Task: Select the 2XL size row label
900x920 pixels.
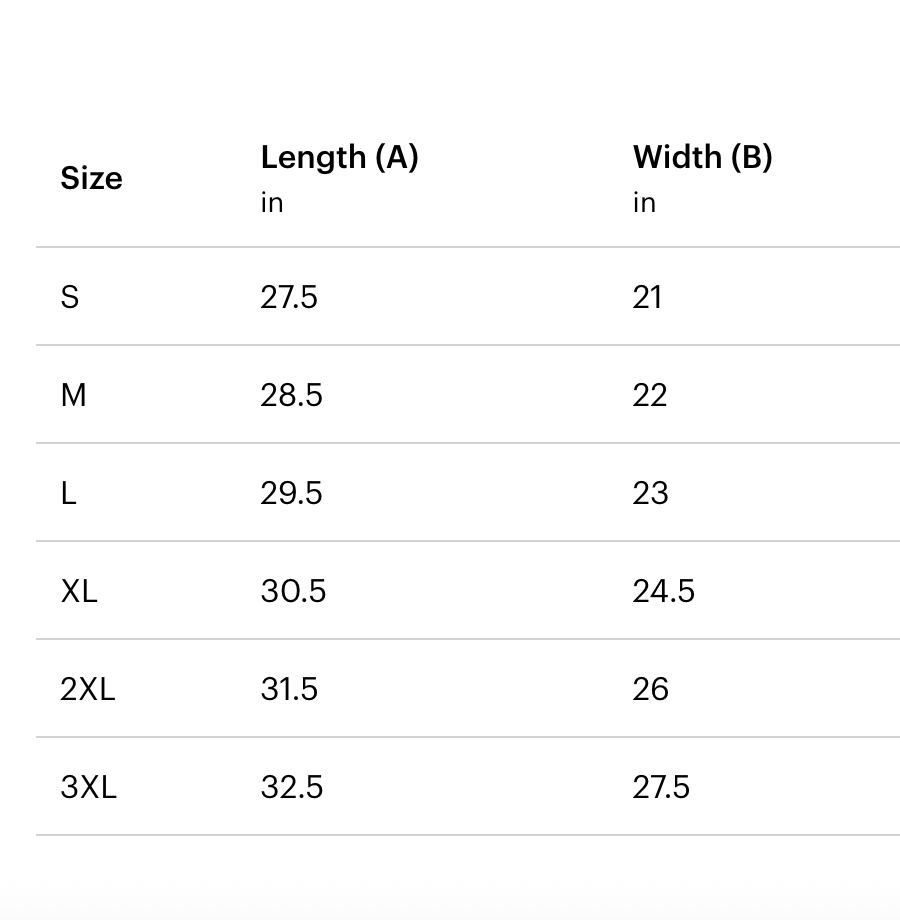Action: point(88,689)
